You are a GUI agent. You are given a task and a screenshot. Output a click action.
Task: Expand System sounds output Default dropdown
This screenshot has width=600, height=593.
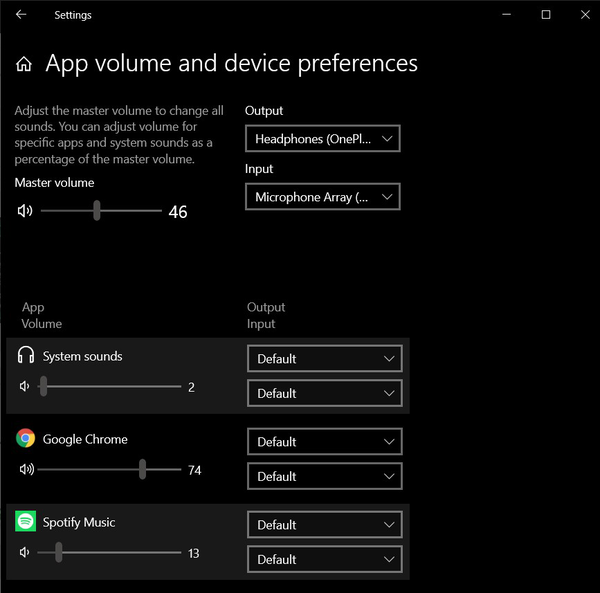pos(325,358)
